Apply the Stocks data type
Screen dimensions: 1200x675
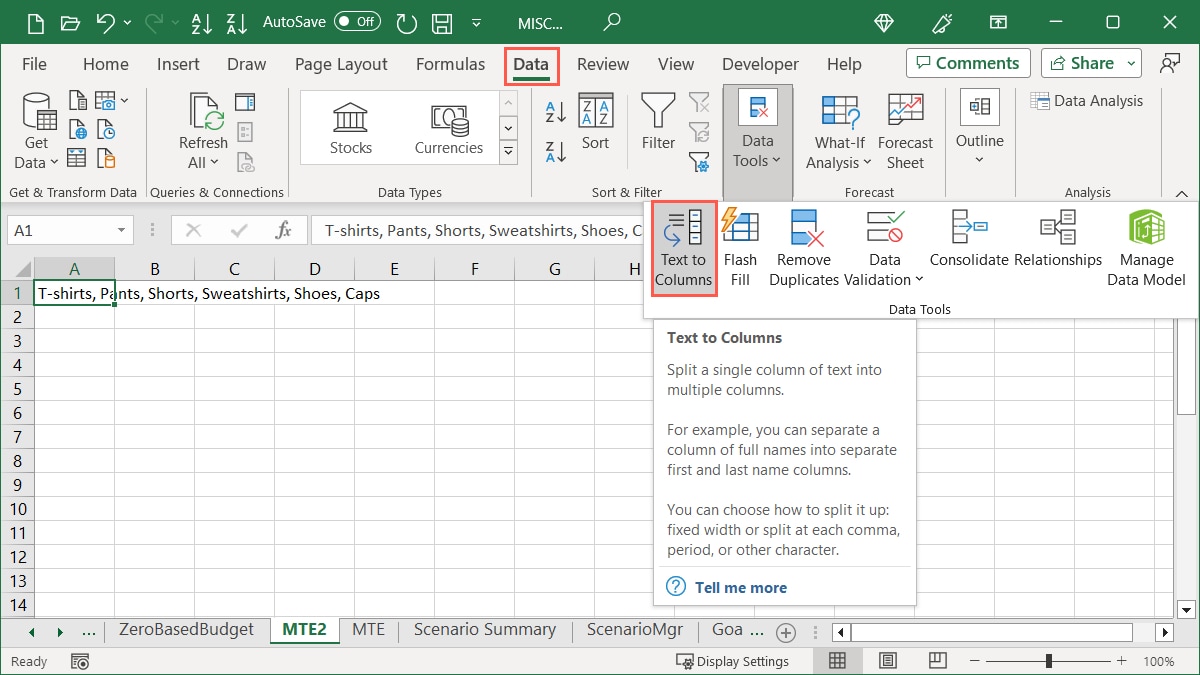(x=350, y=127)
